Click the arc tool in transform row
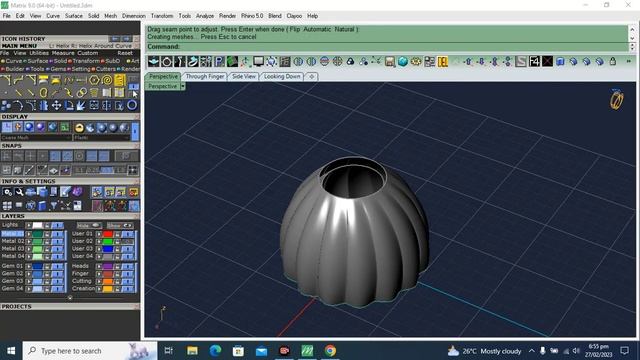 [x=18, y=106]
